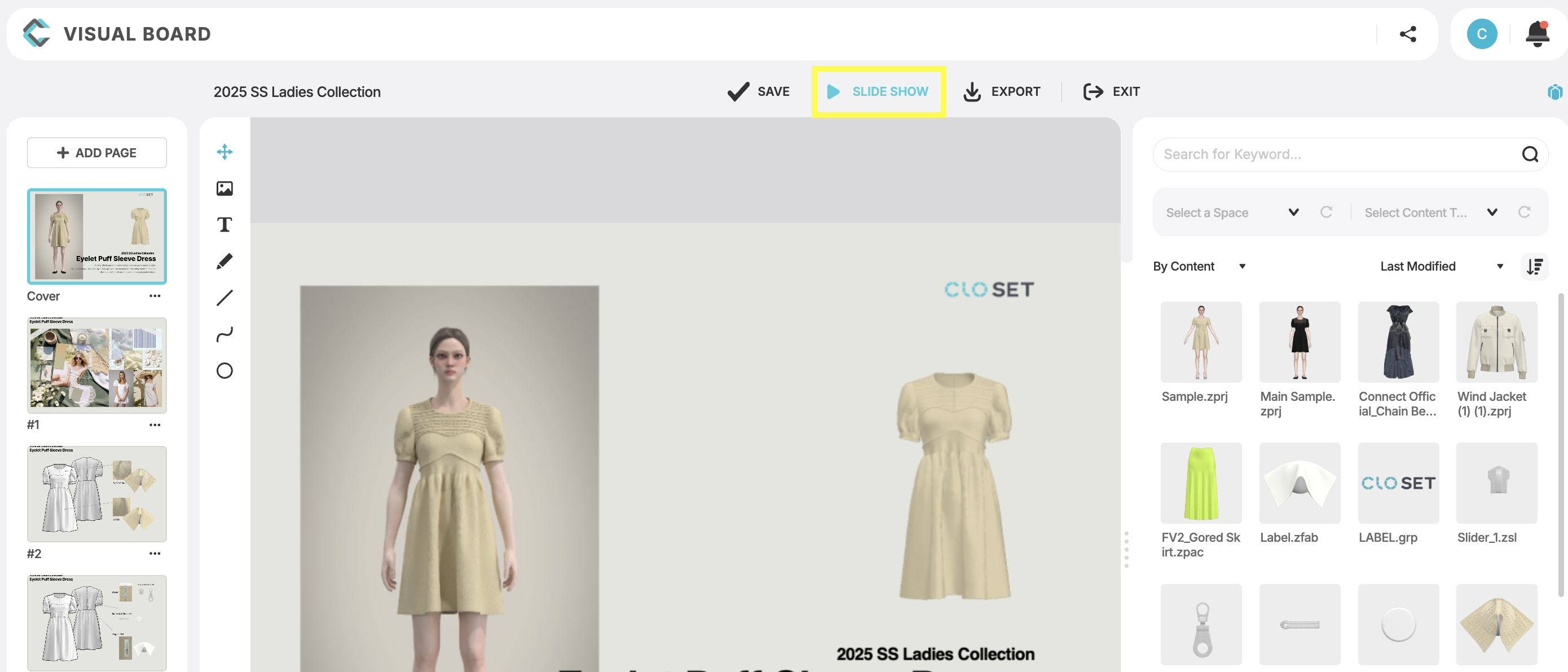Exit the visual board editor
This screenshot has width=1568, height=672.
[1111, 92]
